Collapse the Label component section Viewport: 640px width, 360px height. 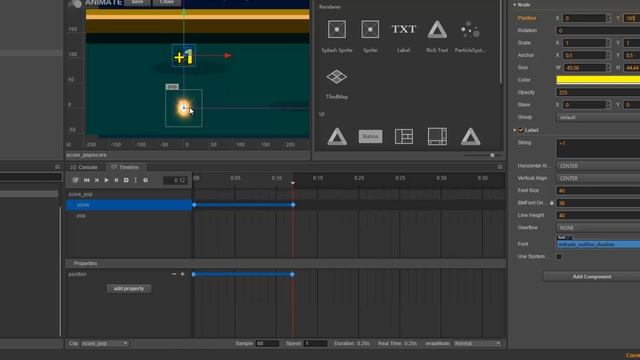(x=514, y=130)
